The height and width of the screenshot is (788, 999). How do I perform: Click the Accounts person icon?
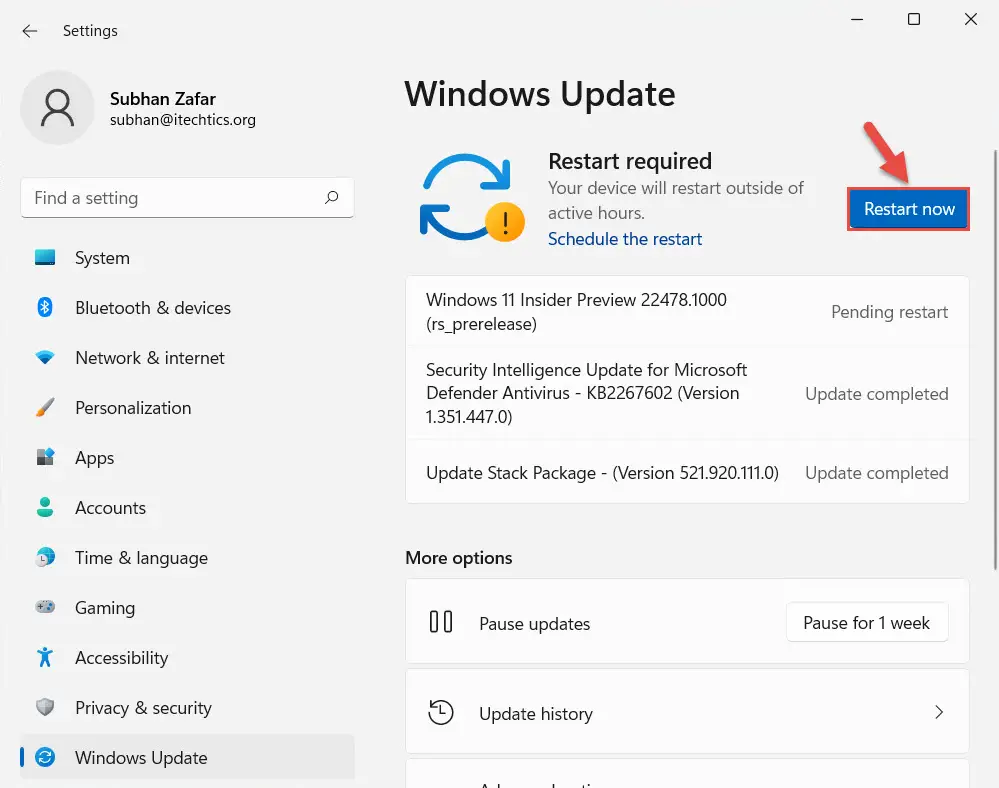45,507
